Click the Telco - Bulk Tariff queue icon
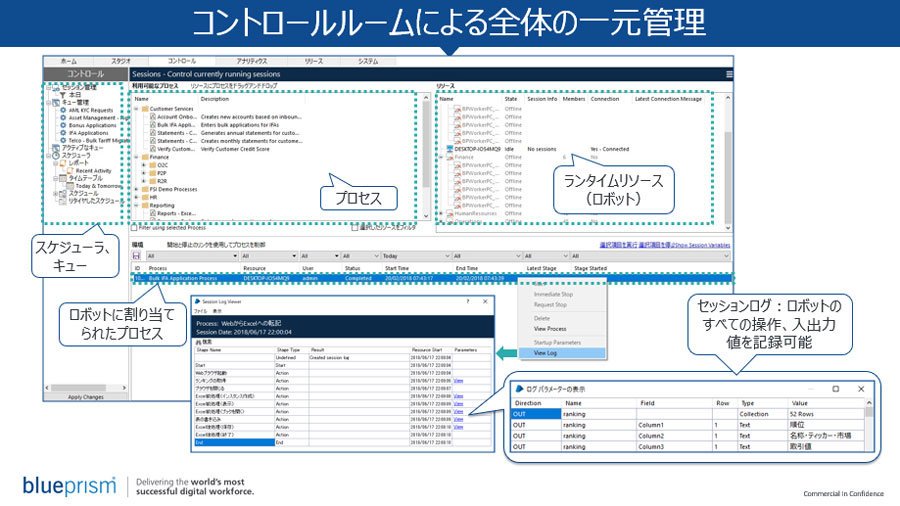The width and height of the screenshot is (900, 506). [x=63, y=140]
